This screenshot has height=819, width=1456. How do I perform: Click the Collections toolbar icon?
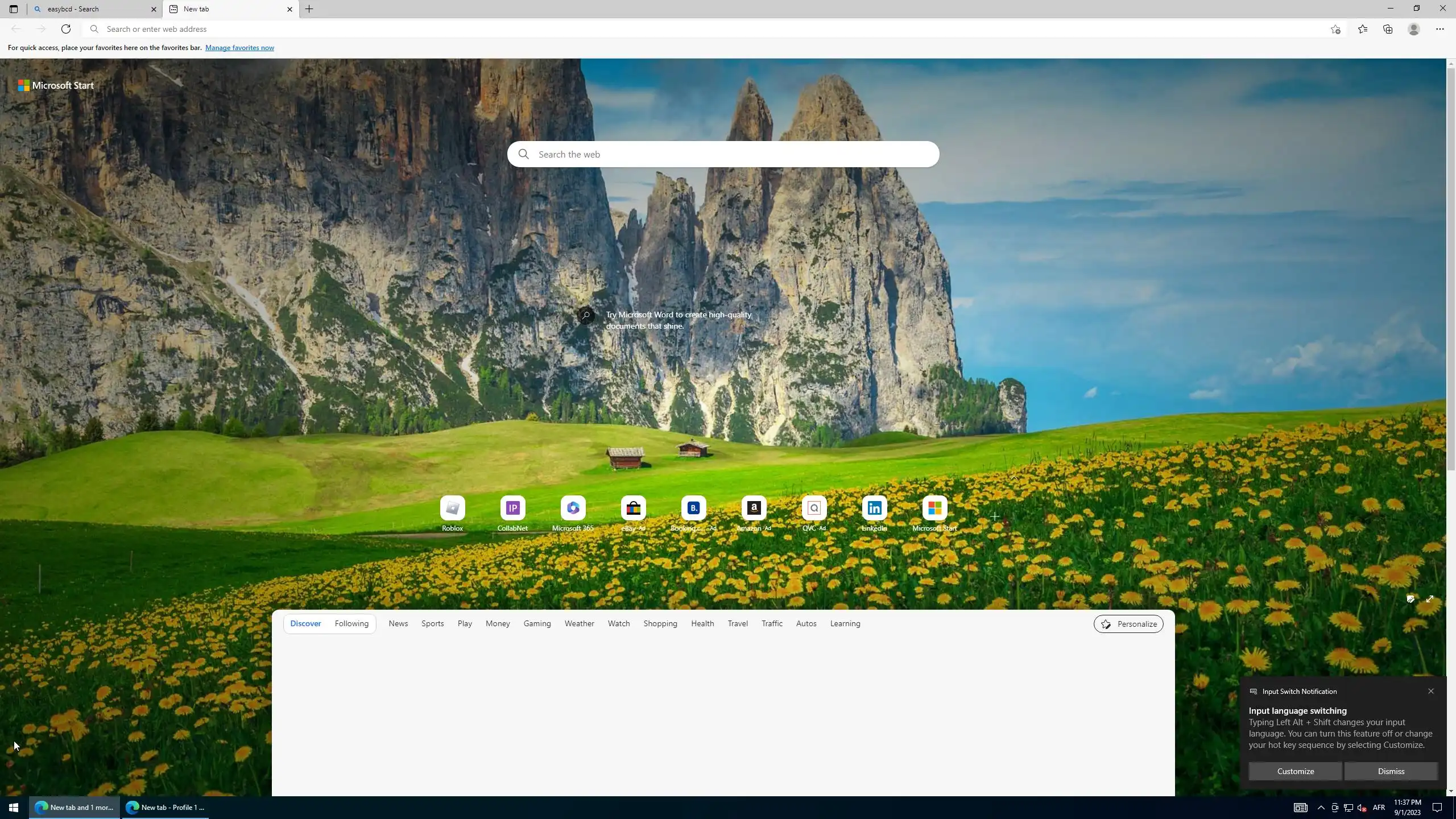click(1388, 29)
